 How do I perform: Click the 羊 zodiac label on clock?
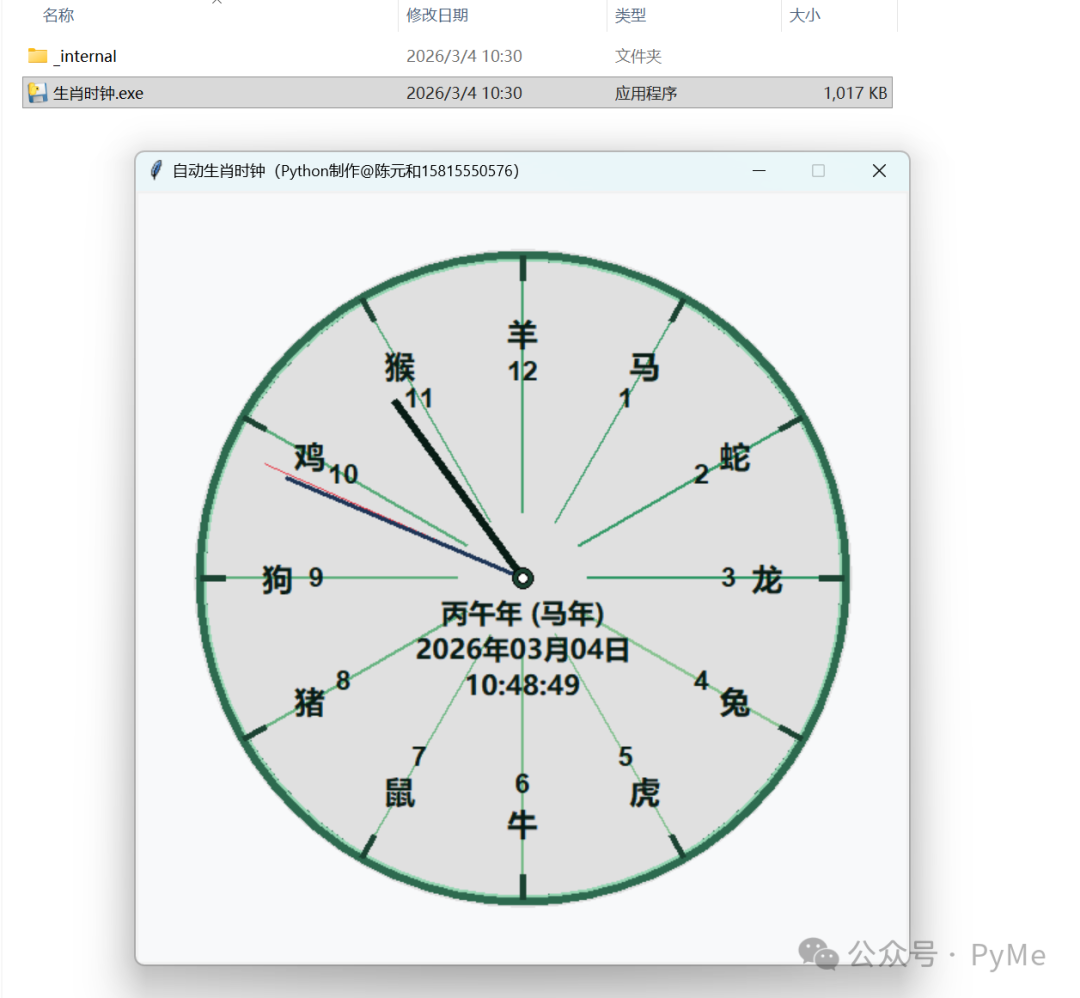[x=523, y=335]
